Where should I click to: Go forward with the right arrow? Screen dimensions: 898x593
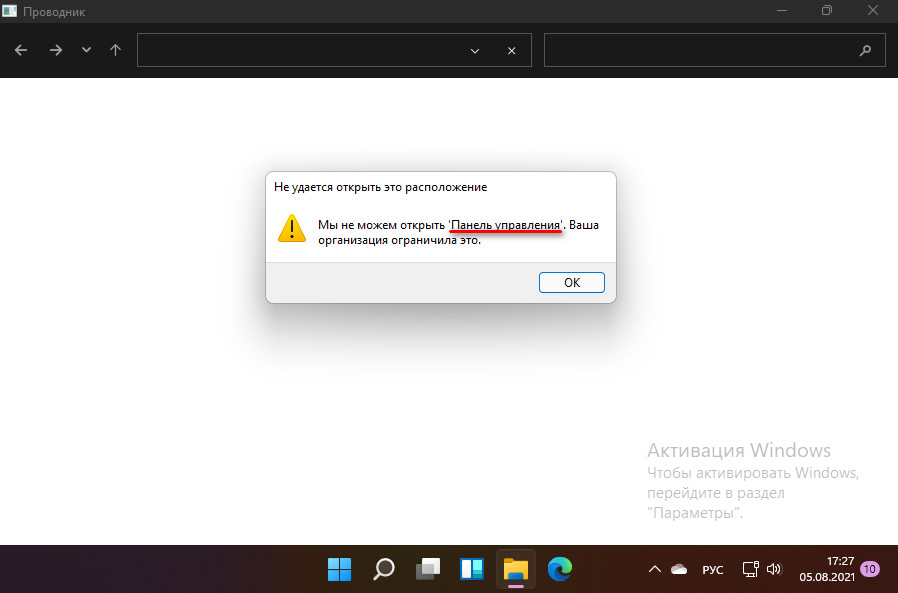point(56,50)
